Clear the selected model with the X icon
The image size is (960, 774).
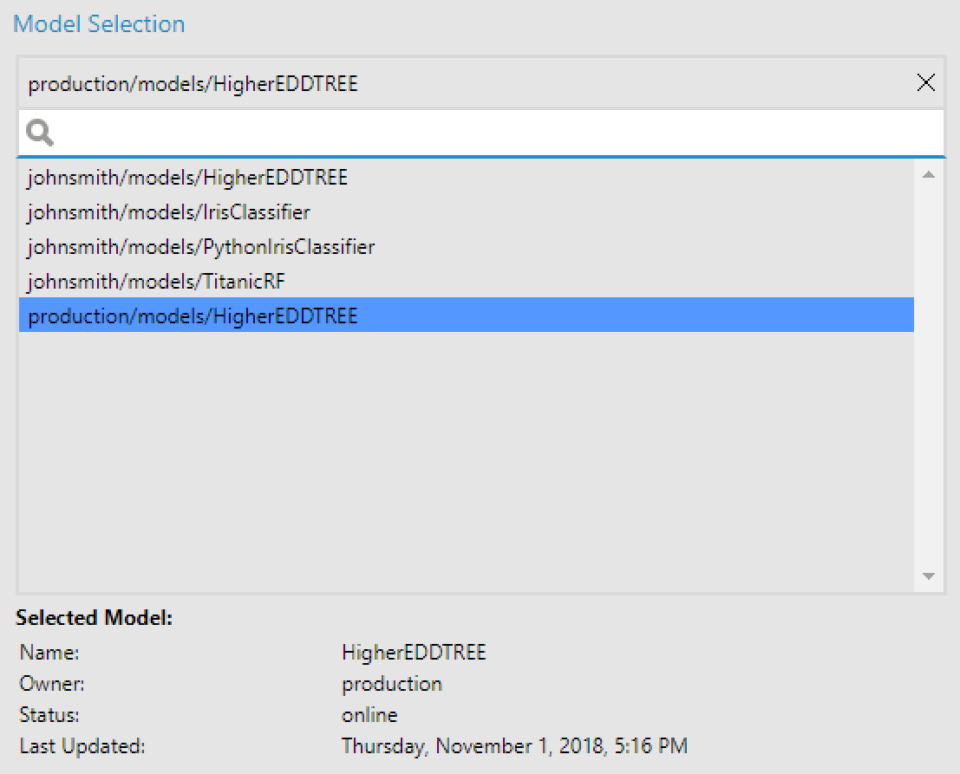(x=925, y=83)
